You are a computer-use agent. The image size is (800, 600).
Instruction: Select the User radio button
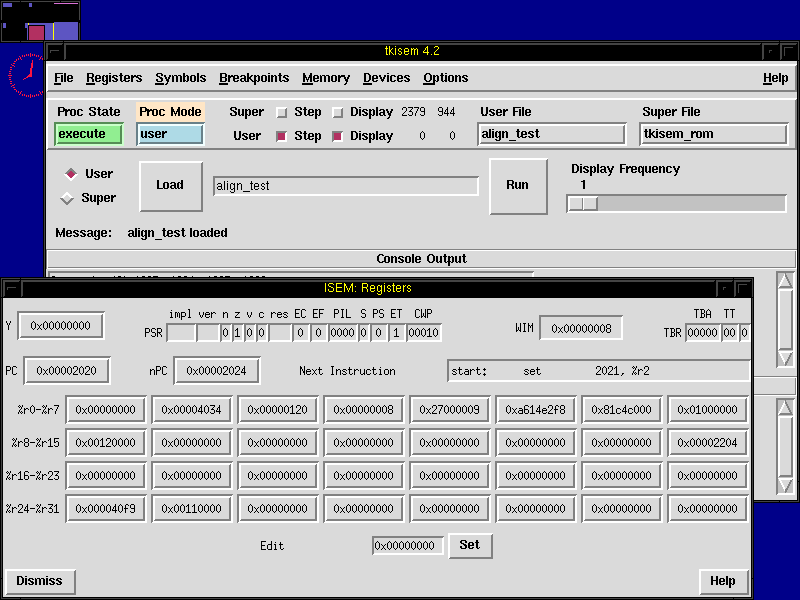click(71, 174)
